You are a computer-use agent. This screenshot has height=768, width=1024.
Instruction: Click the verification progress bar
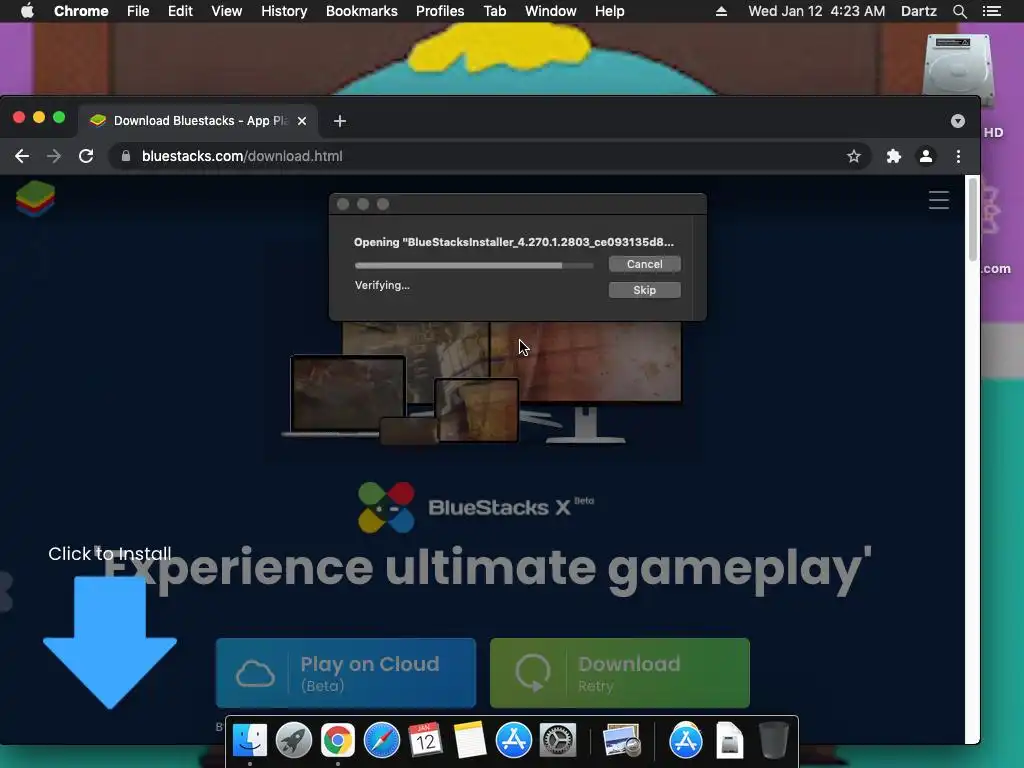(x=474, y=265)
